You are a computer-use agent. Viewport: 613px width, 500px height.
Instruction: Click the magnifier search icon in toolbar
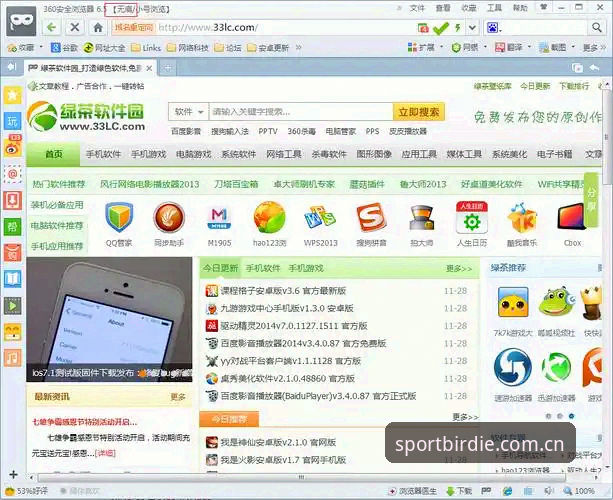click(597, 27)
